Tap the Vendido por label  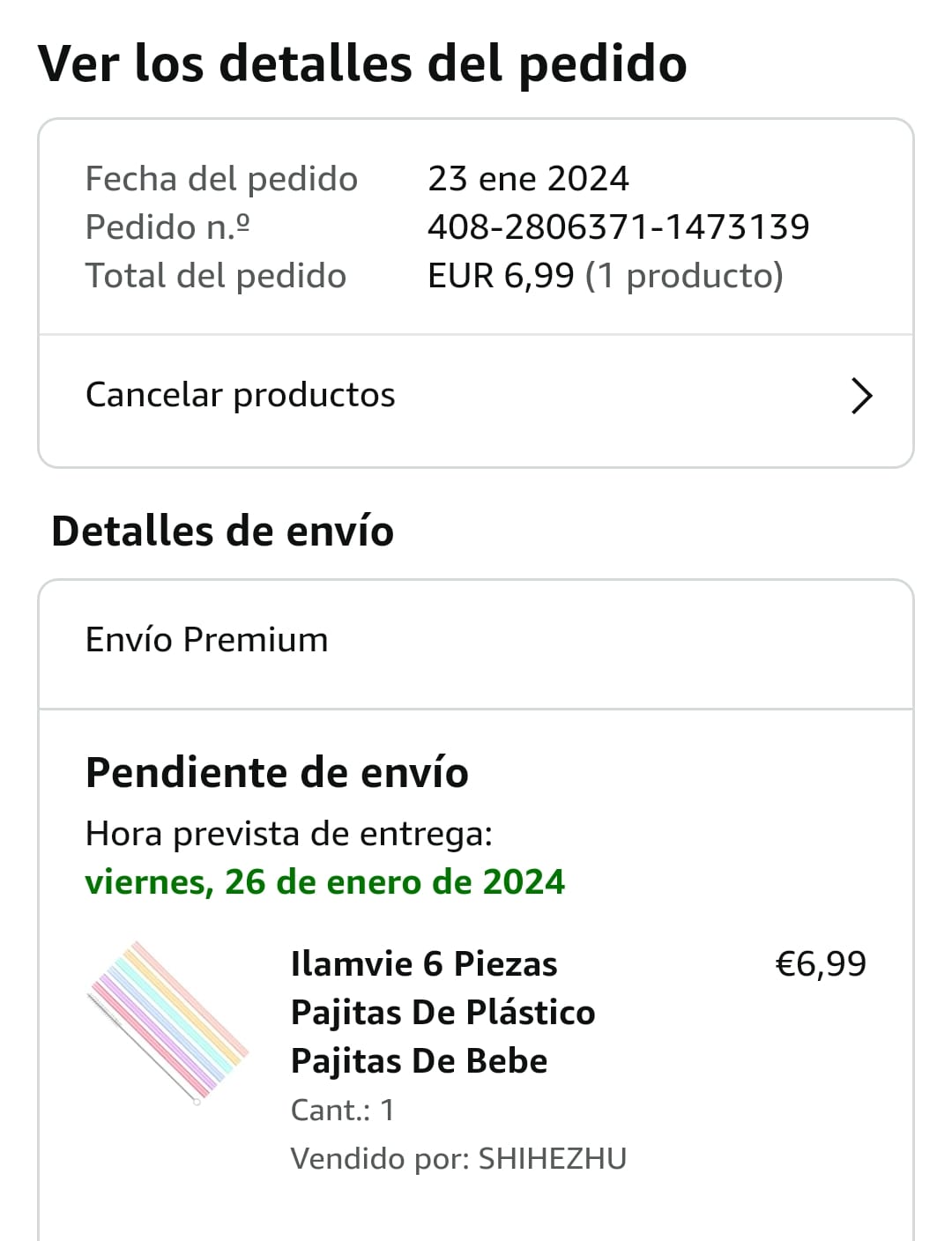click(x=380, y=1158)
